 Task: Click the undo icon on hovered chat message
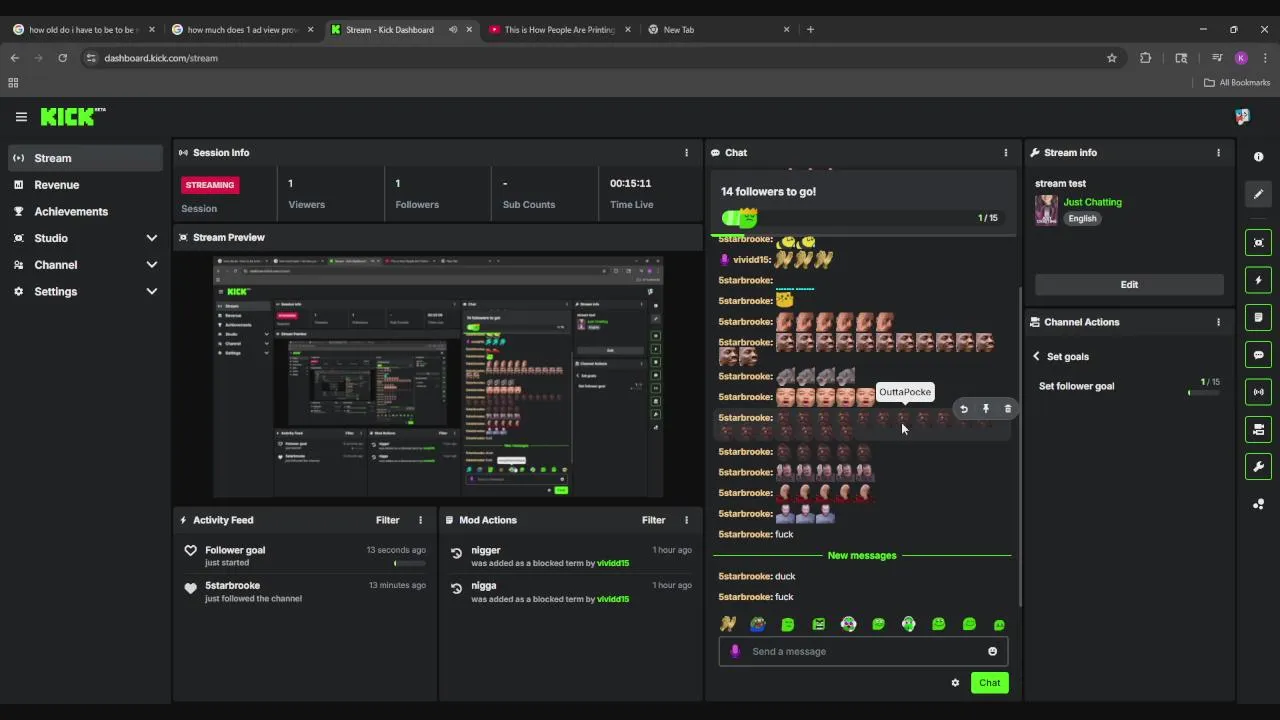[964, 409]
